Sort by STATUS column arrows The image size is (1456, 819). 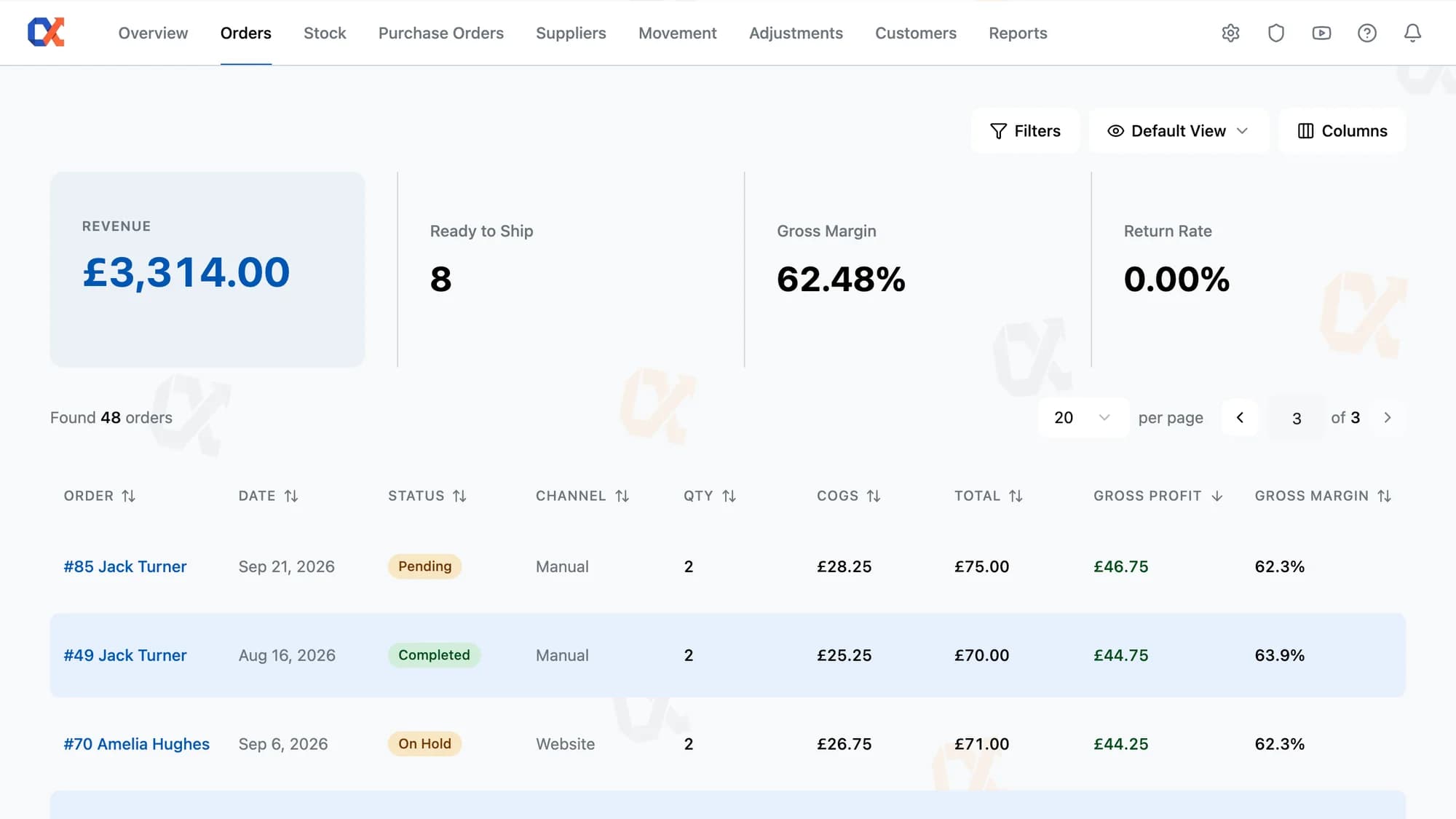[459, 496]
